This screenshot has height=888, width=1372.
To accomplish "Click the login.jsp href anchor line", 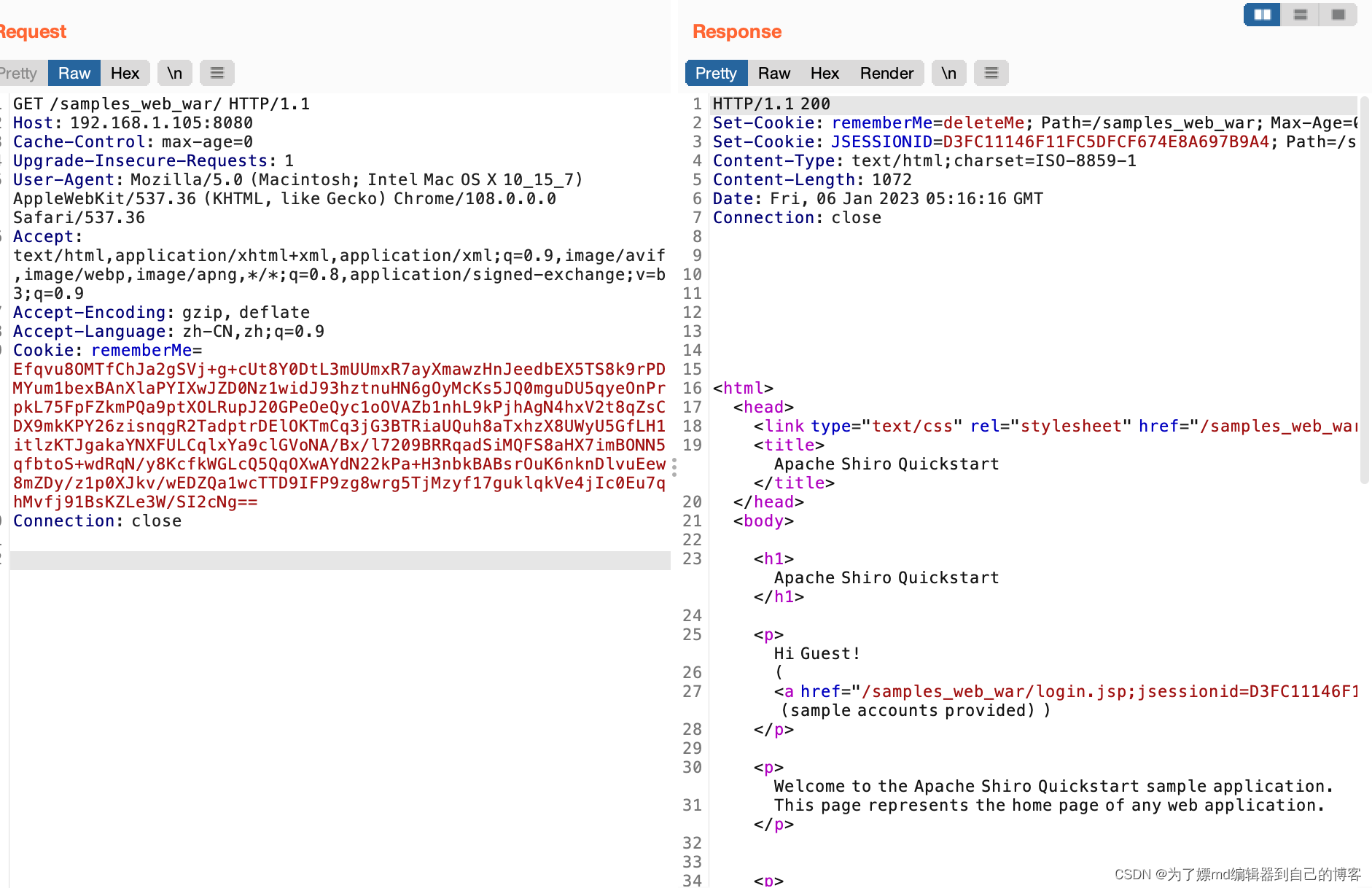I will (x=1066, y=691).
